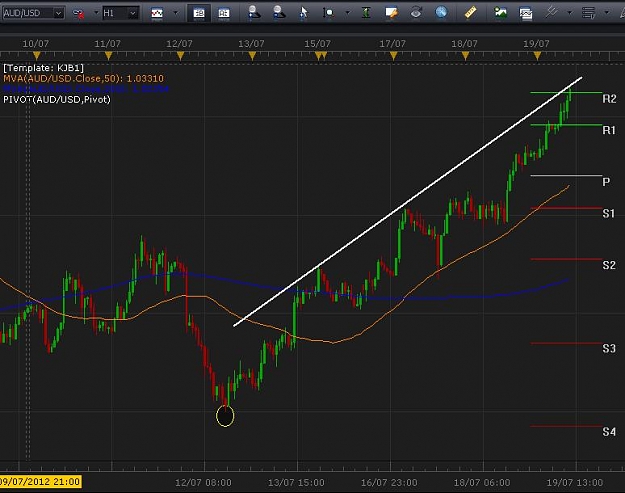The image size is (625, 493).
Task: Click the 17/07 date marker triangle
Action: (x=394, y=56)
